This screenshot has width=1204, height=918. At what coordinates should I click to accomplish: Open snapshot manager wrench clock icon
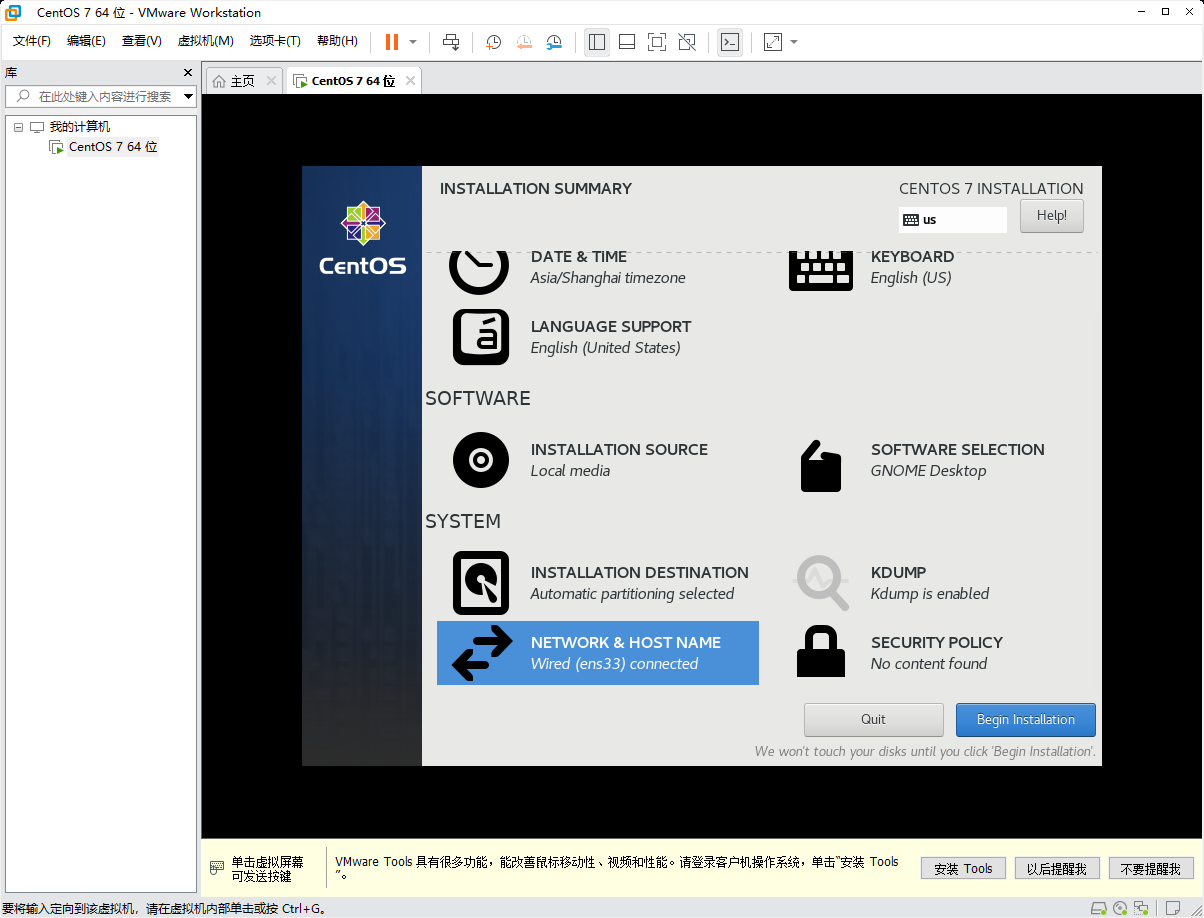click(554, 42)
